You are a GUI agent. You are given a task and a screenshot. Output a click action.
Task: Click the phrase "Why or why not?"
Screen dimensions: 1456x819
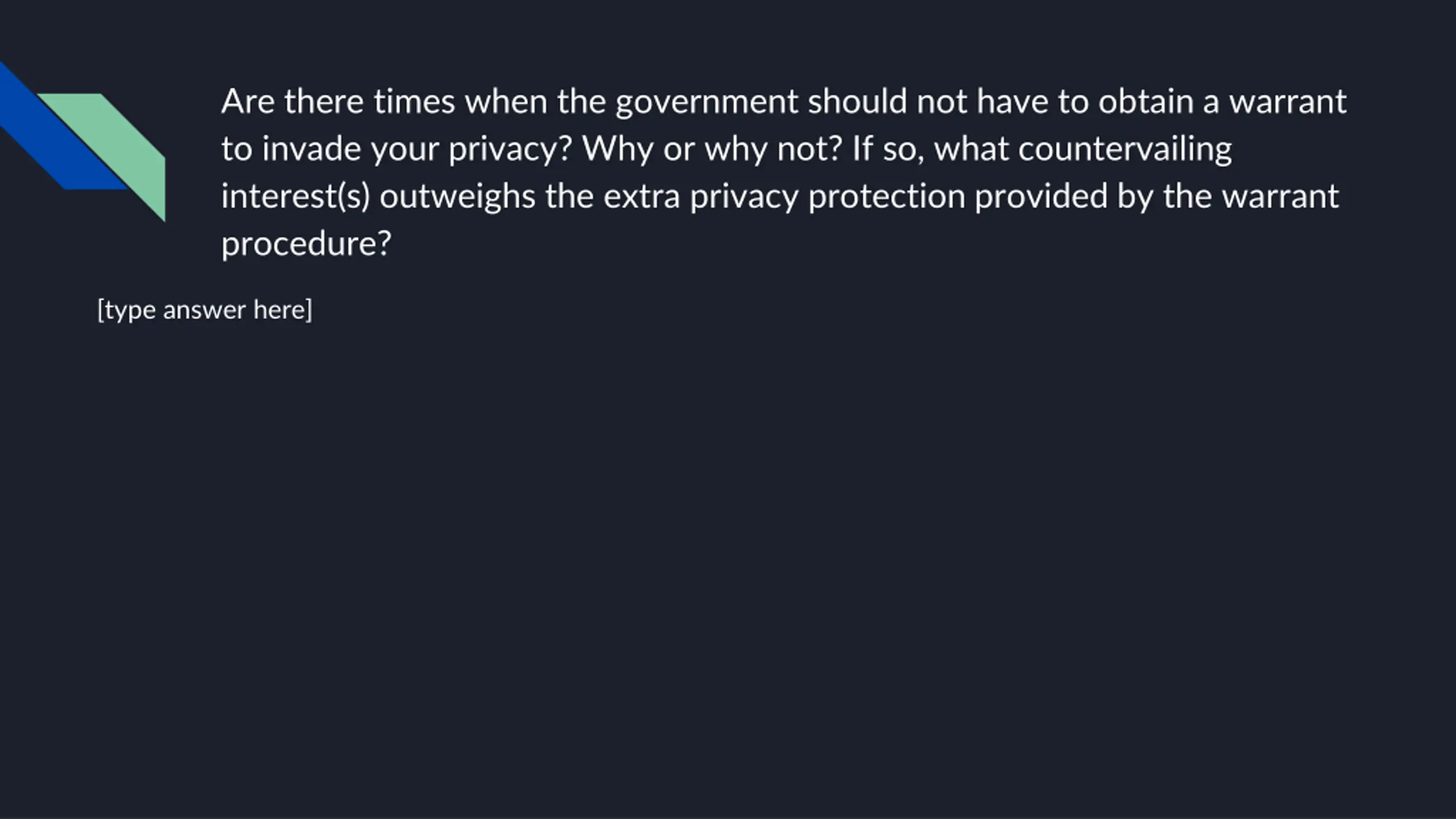[712, 150]
